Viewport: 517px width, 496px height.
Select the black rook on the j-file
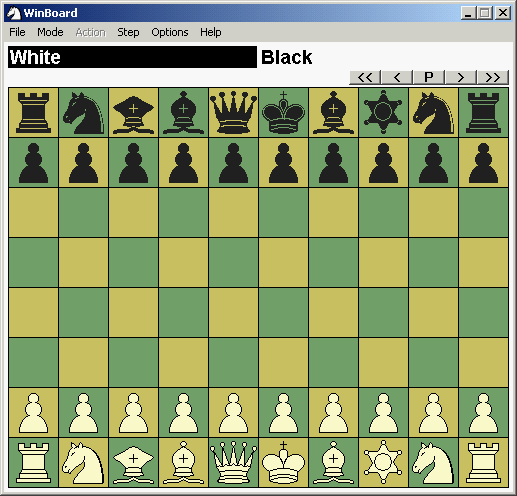[483, 113]
